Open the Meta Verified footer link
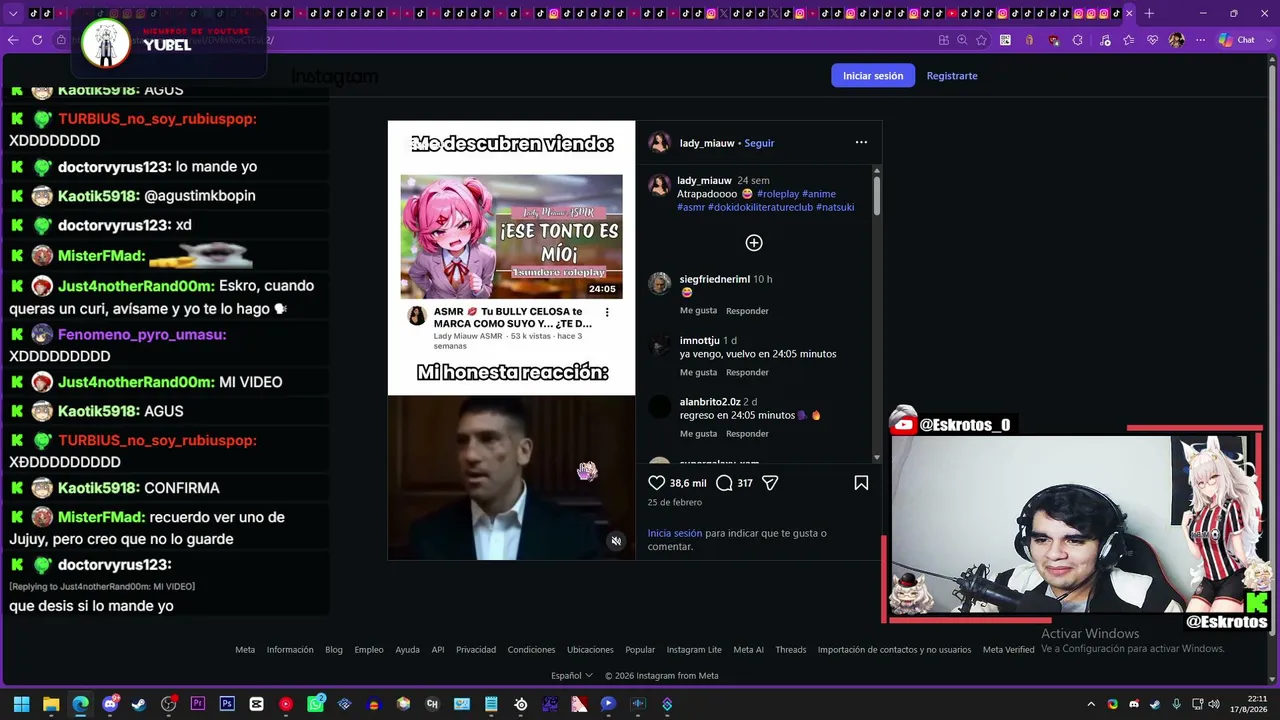1280x720 pixels. (1009, 650)
